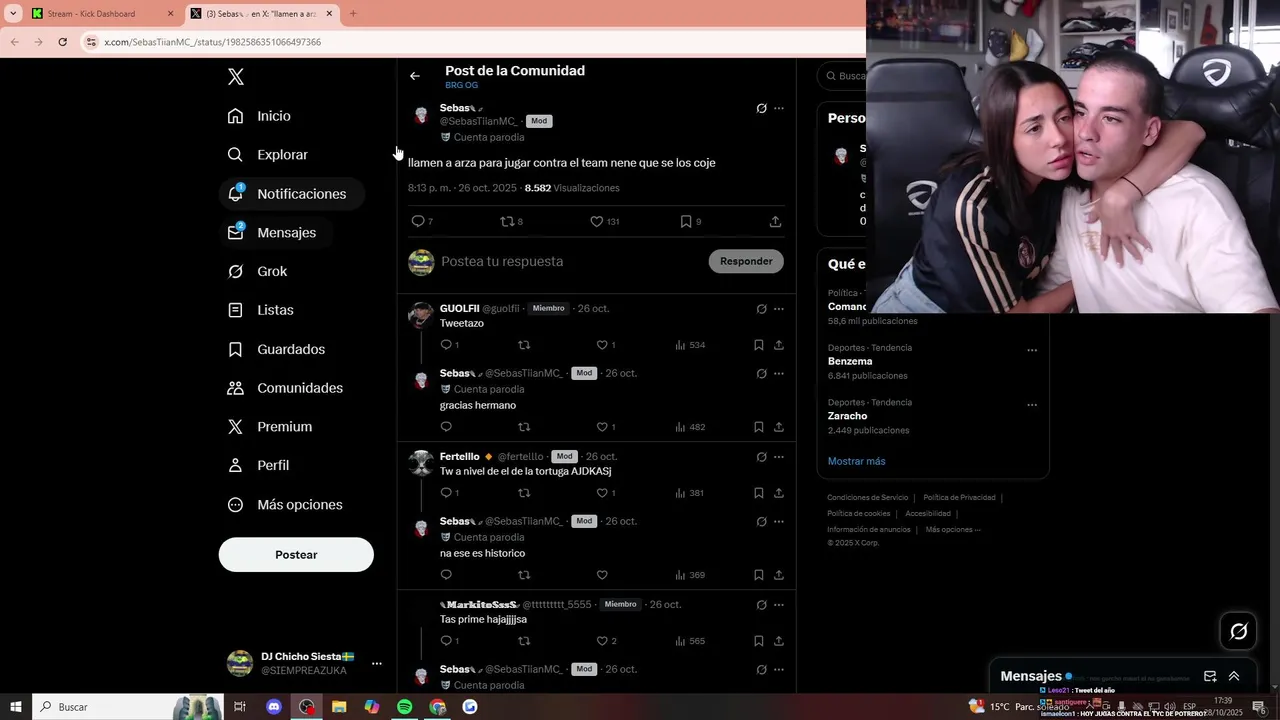Repost GUOLFII's 'Tweetazo' reply
The width and height of the screenshot is (1280, 720).
click(524, 345)
